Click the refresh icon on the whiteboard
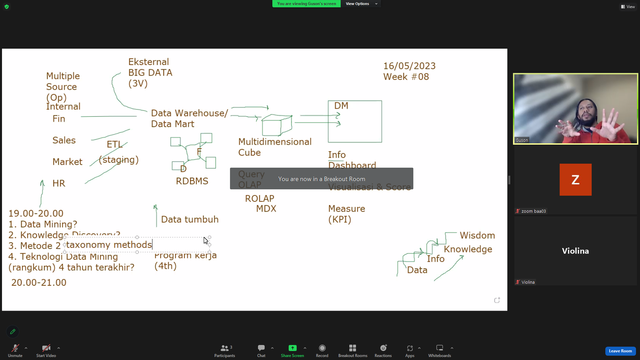The width and height of the screenshot is (640, 360). 497,300
